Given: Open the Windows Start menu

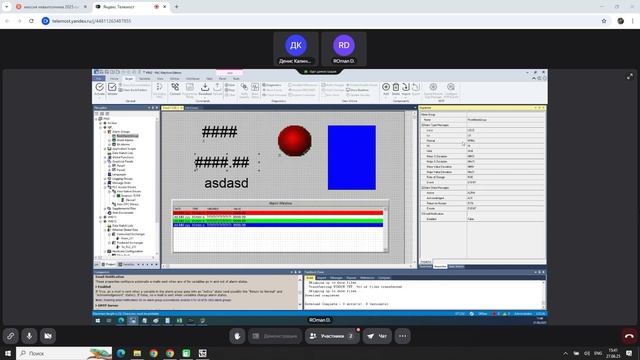Looking at the screenshot, I should 7,353.
